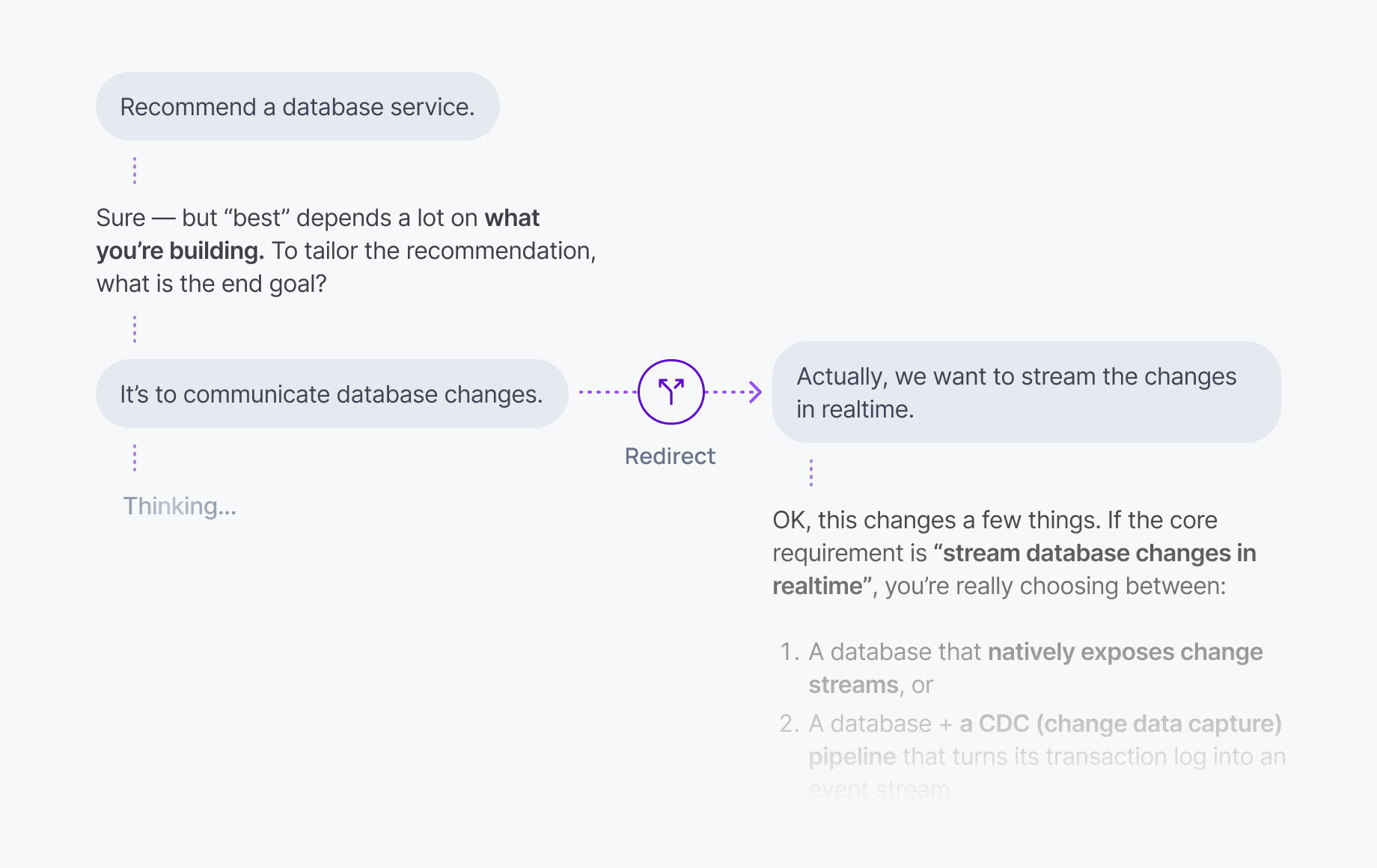
Task: Click bold "natively exposes change" text
Action: 1125,652
